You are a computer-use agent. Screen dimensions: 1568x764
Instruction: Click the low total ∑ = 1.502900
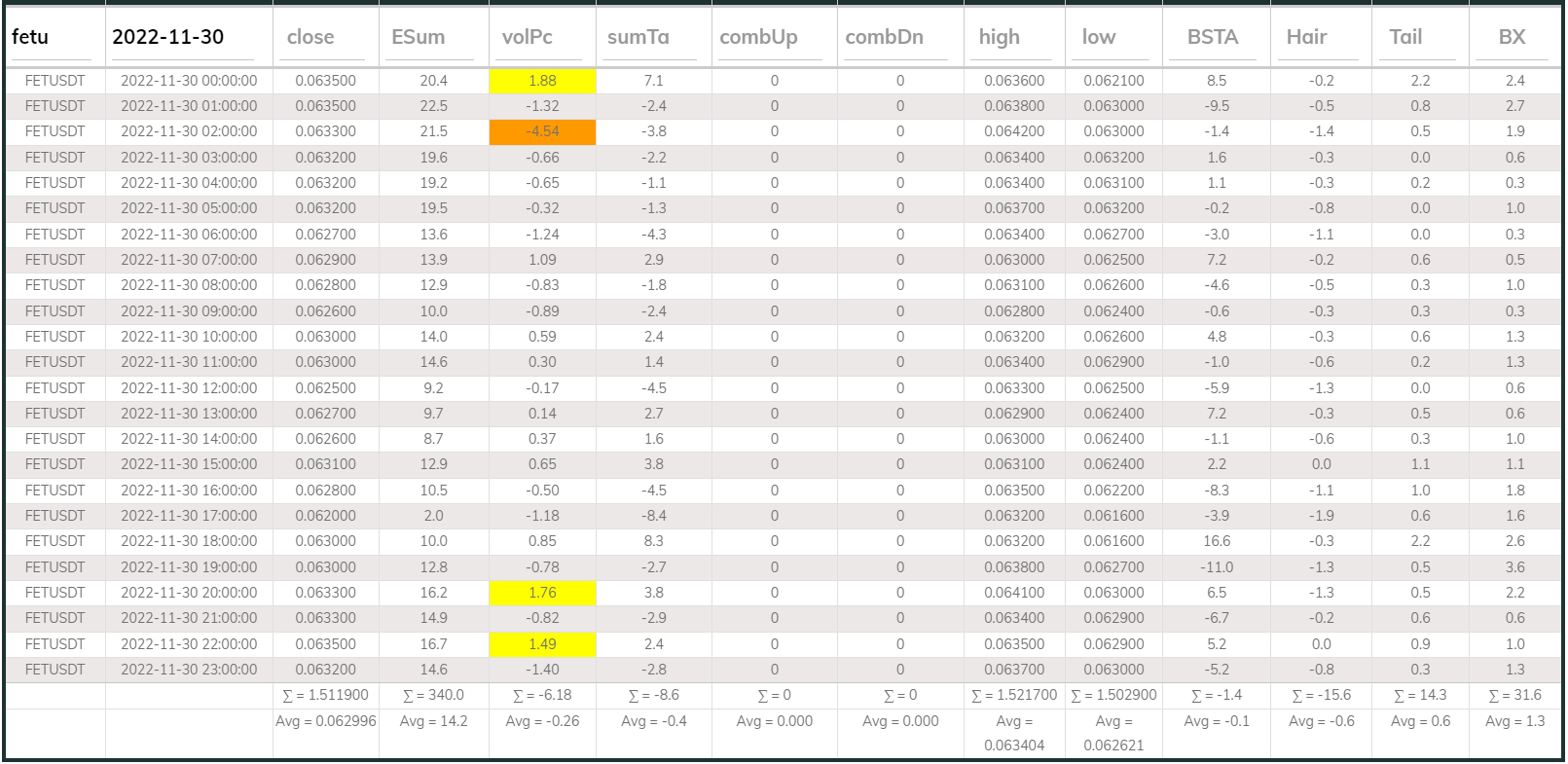[x=1114, y=695]
